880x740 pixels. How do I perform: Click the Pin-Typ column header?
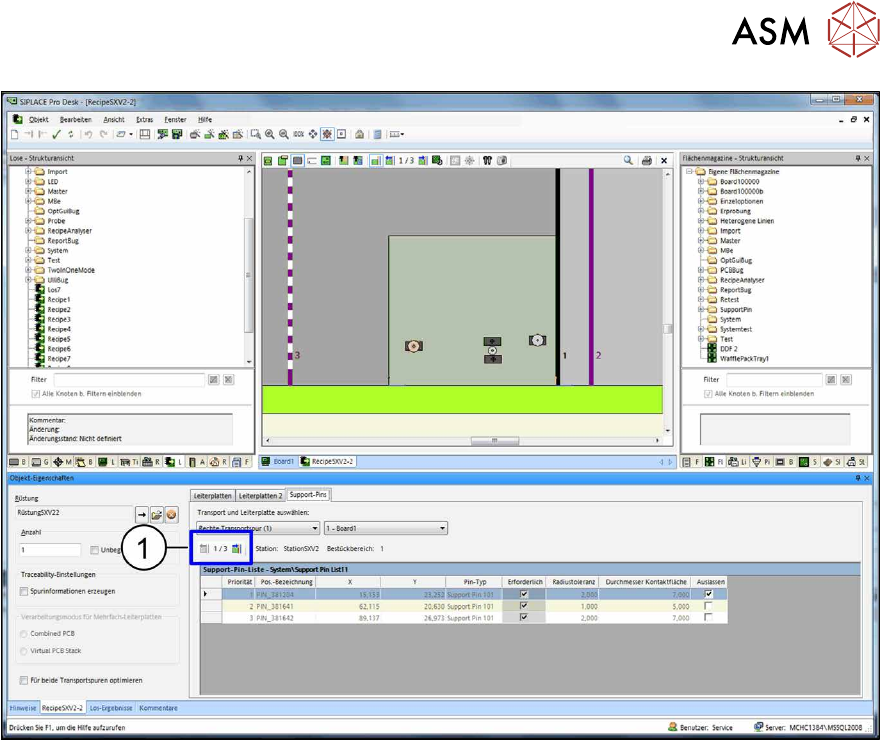475,582
